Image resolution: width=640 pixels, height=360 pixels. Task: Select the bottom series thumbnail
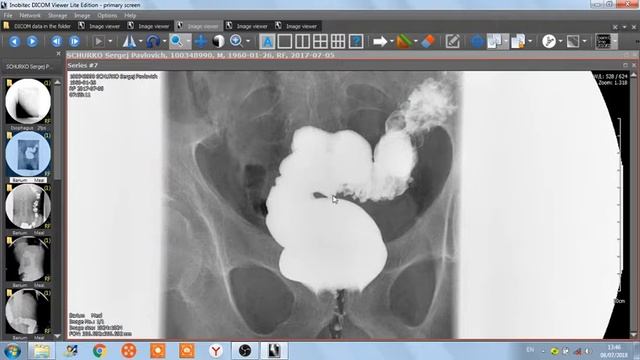click(x=28, y=312)
